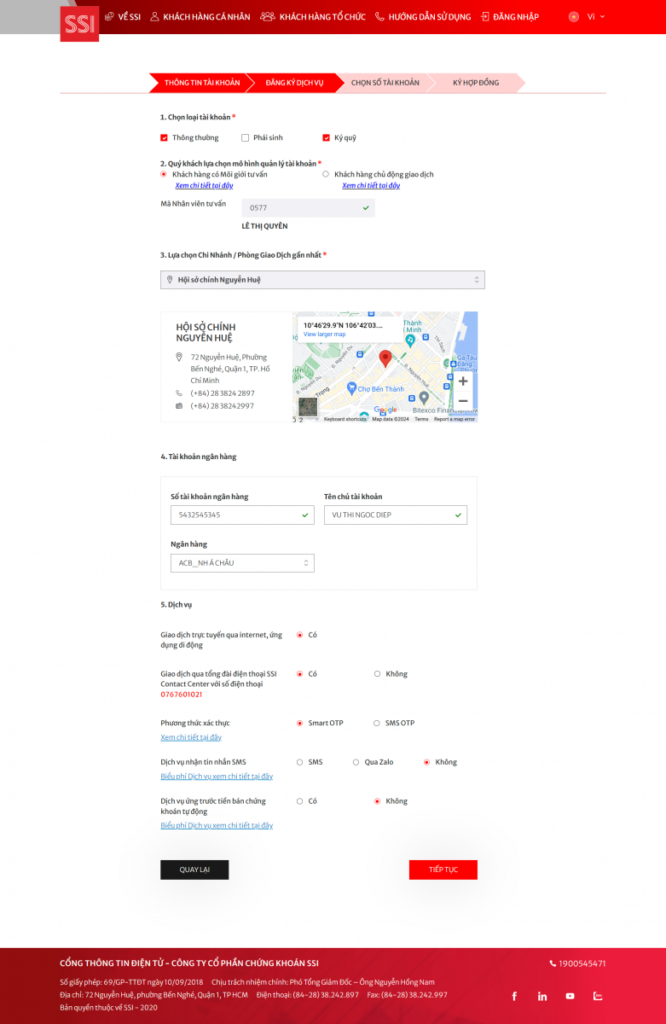Viewport: 666px width, 1024px height.
Task: Click the bank account number field
Action: click(242, 515)
